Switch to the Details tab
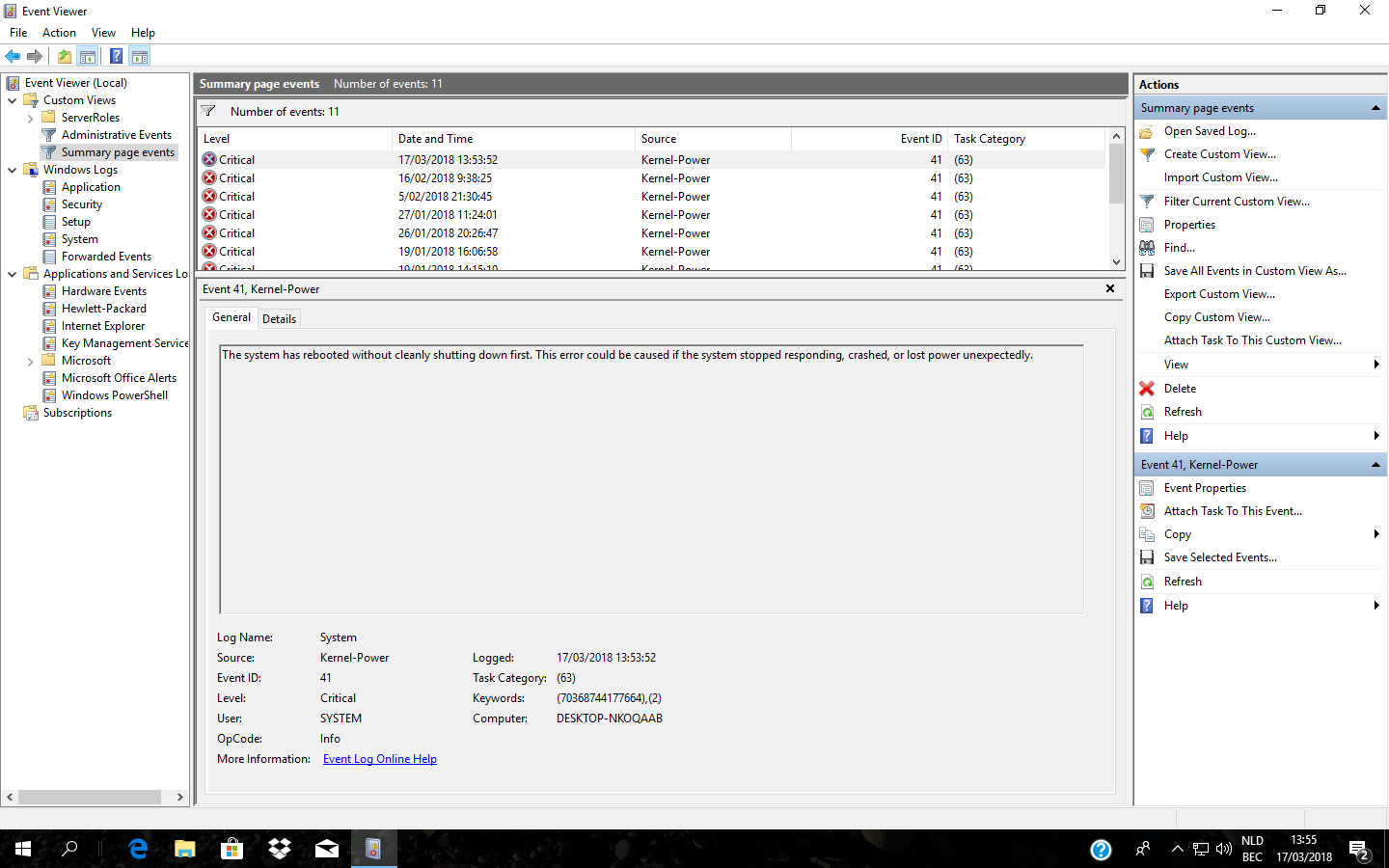The width and height of the screenshot is (1389, 868). click(279, 319)
